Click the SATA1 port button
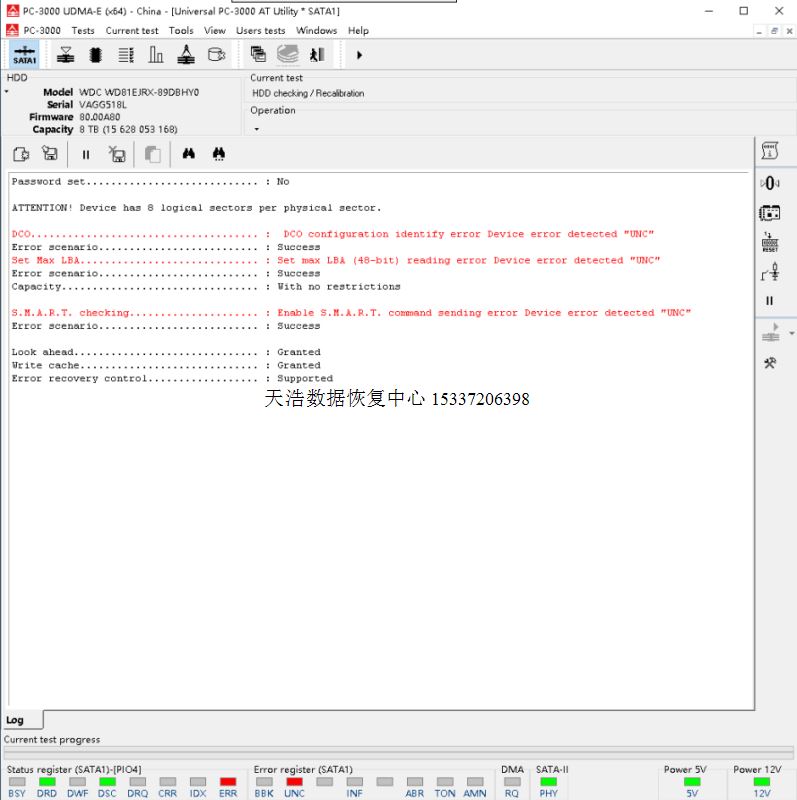Screen dimensions: 797x800 click(x=25, y=55)
